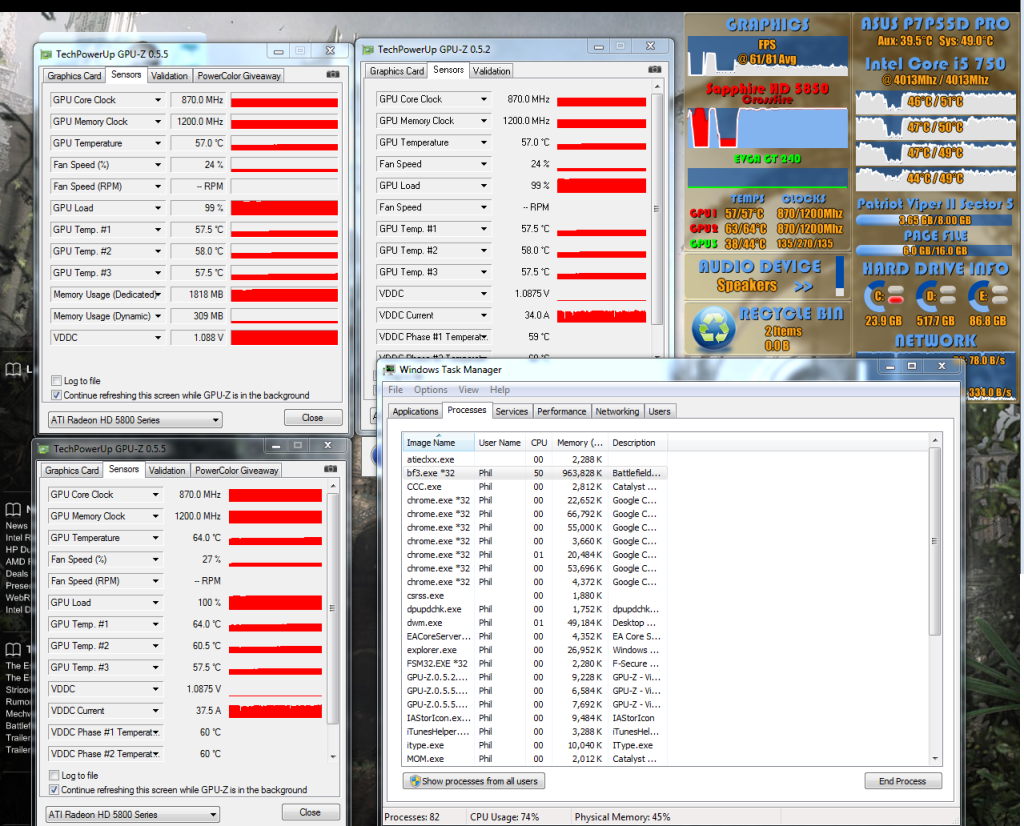Click Close button in upper GPU-Z 0.5.5 window

[313, 418]
